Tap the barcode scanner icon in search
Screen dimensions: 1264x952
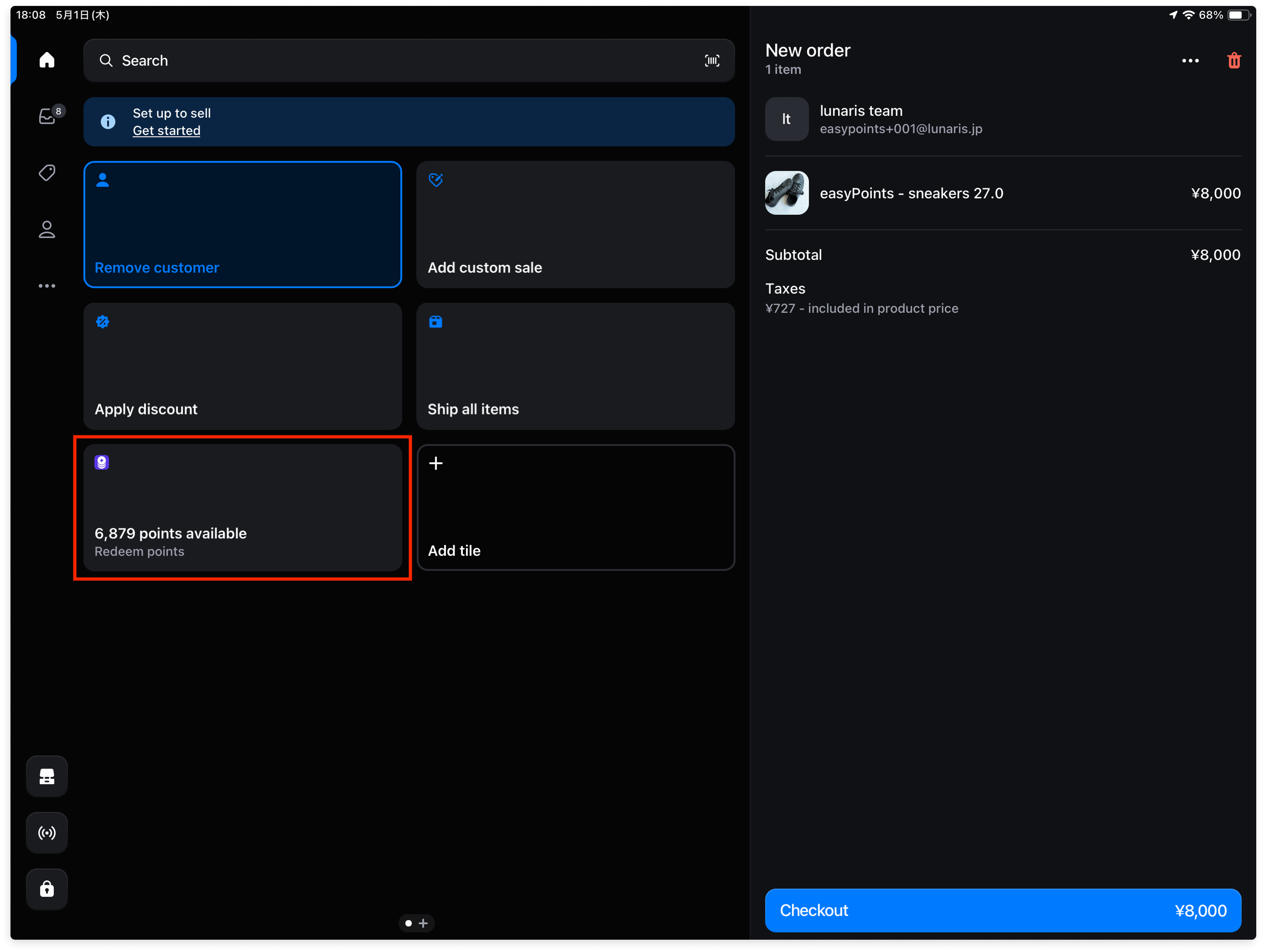point(712,61)
